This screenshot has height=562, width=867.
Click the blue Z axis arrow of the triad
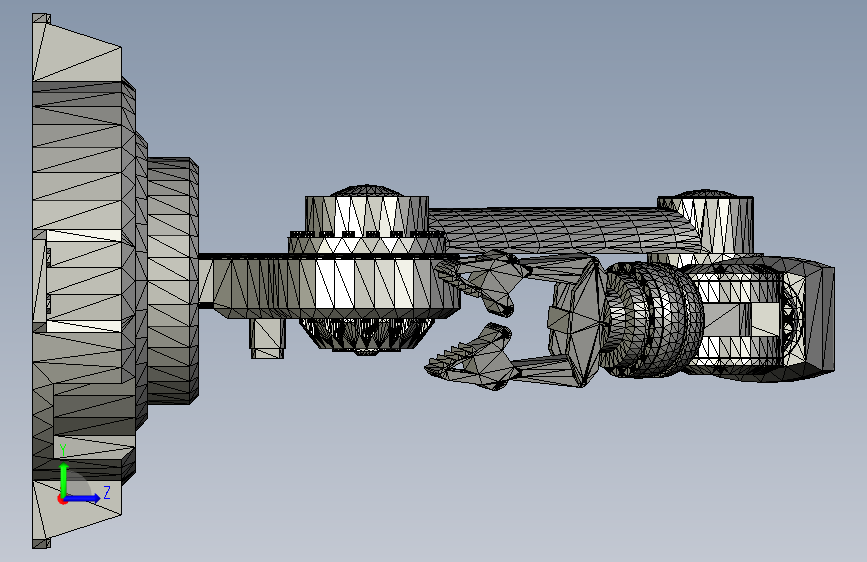[83, 498]
